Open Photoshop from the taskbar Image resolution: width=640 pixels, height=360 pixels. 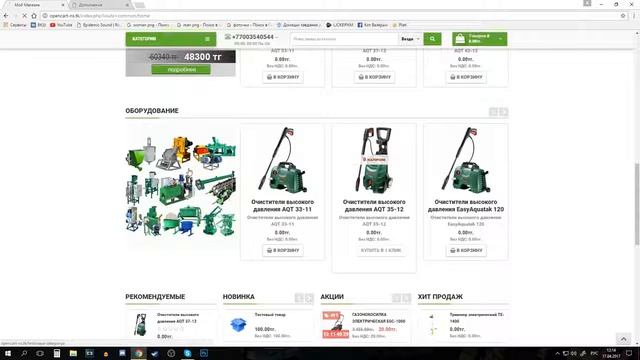pyautogui.click(x=204, y=353)
